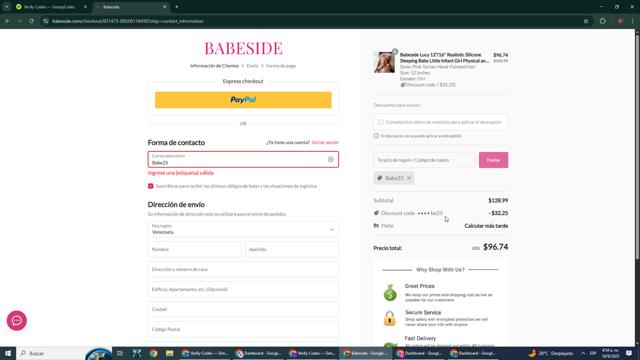The height and width of the screenshot is (360, 640).
Task: Switch to the Verify Codes SimplyCodes tab
Action: coord(50,7)
